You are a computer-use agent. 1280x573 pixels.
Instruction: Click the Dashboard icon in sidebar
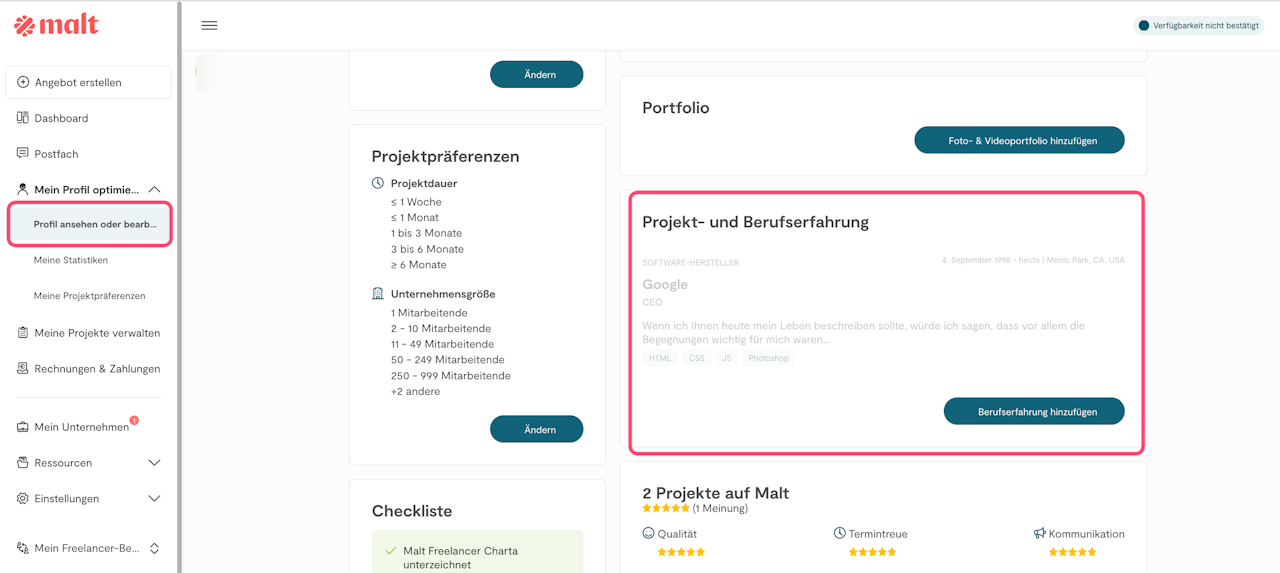tap(23, 118)
